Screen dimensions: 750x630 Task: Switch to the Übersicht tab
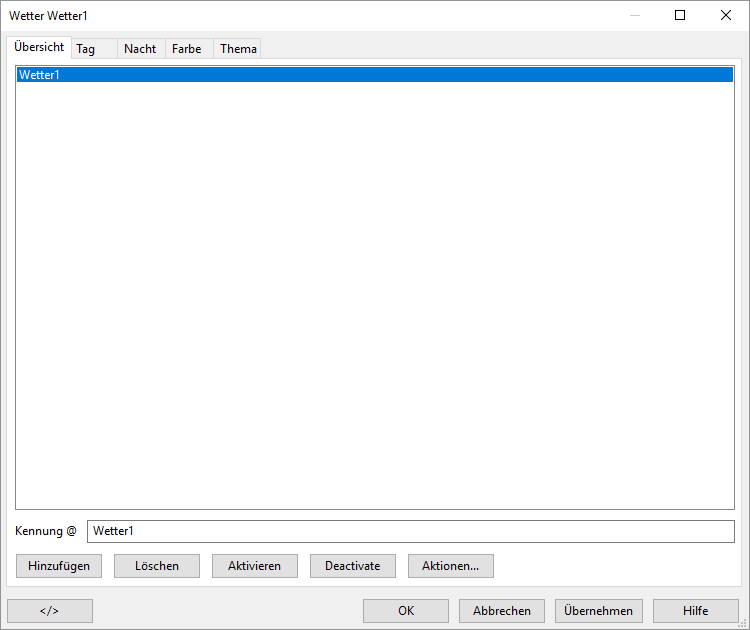[x=39, y=47]
